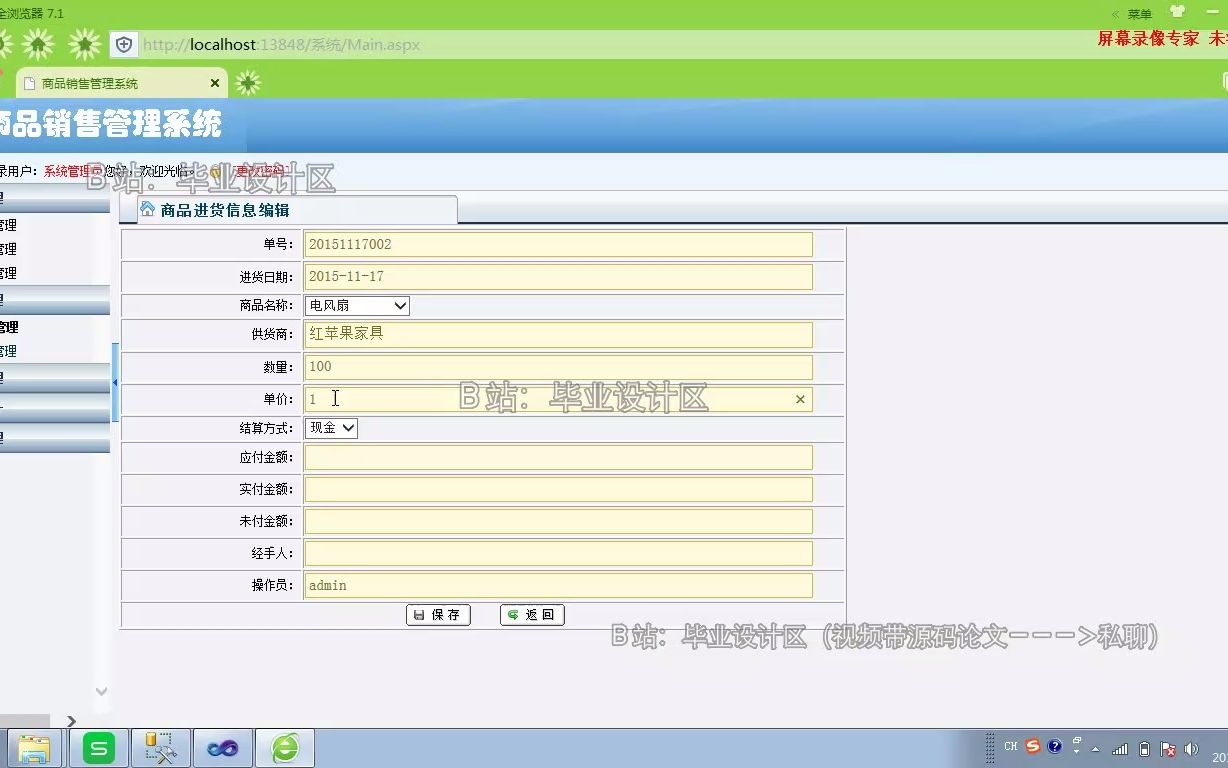Open the 菜单 menu at top right
This screenshot has height=768, width=1228.
coord(1141,14)
